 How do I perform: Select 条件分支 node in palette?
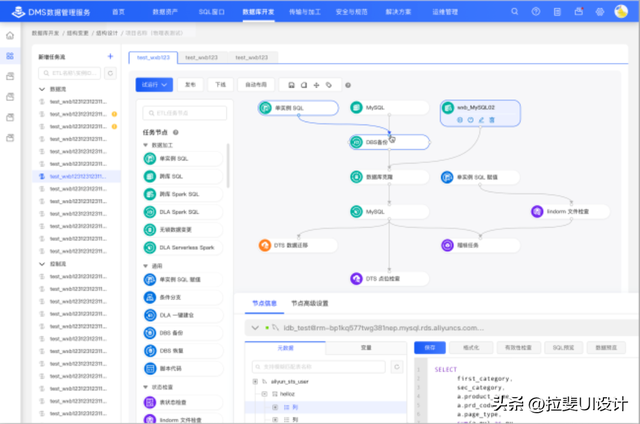point(183,297)
